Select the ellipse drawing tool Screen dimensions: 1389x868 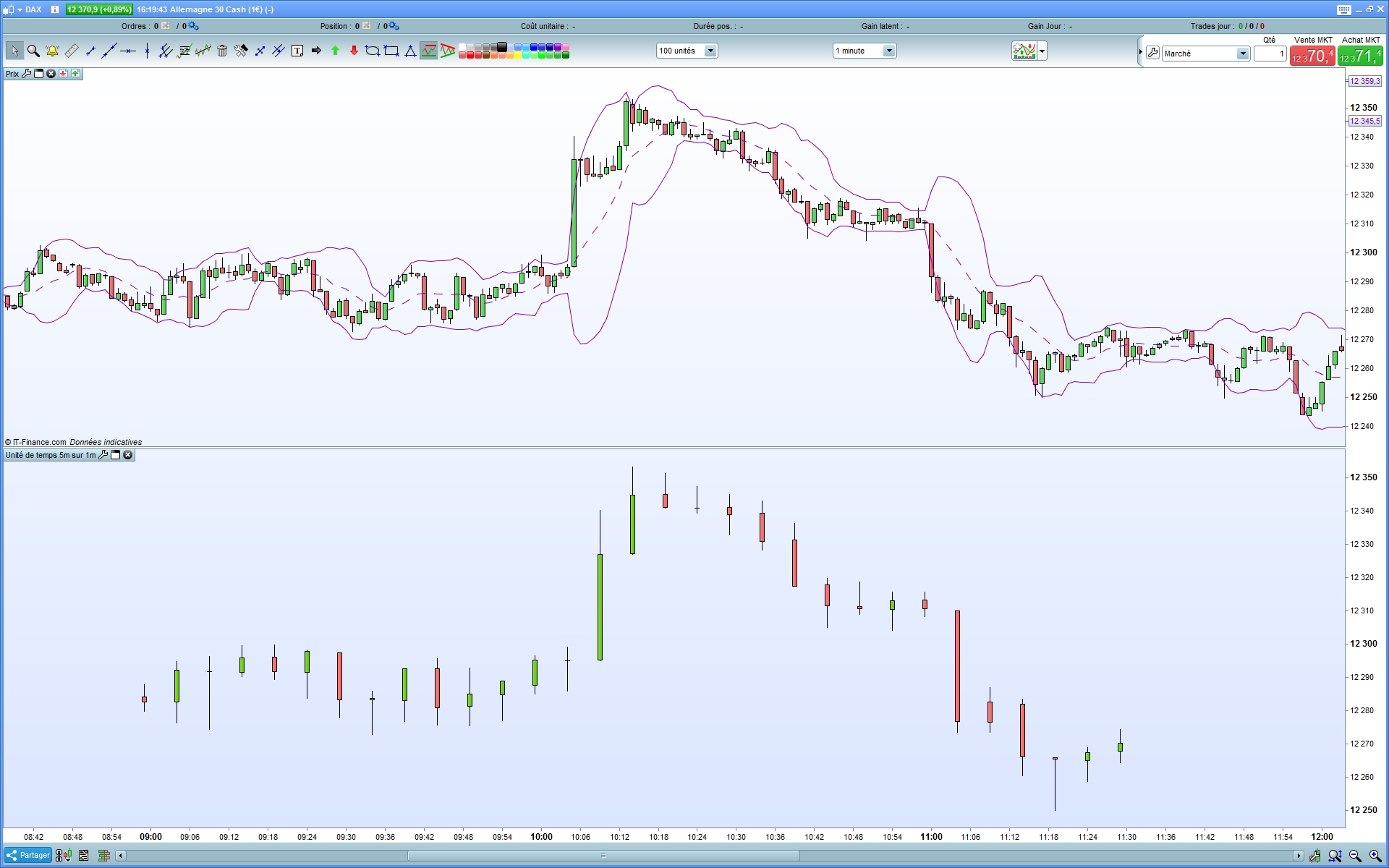(373, 51)
